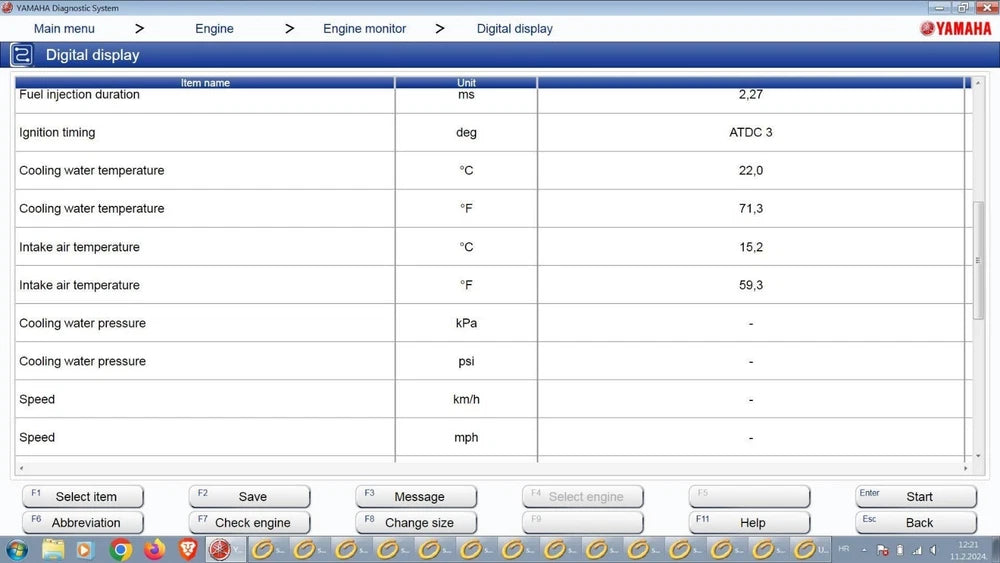Click the 59,3 intake air value
Image resolution: width=1000 pixels, height=563 pixels.
pyautogui.click(x=751, y=285)
